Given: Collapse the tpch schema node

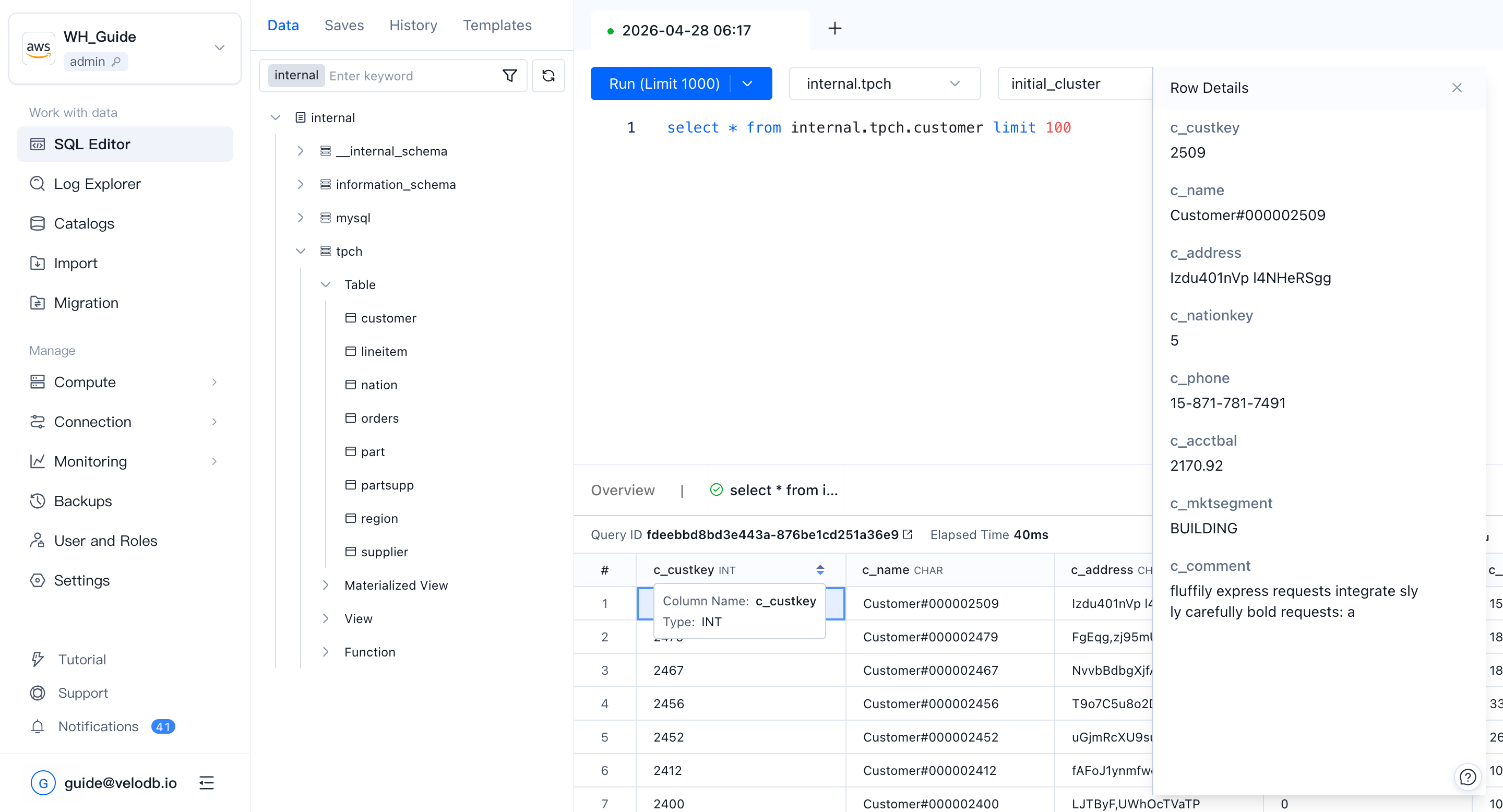Looking at the screenshot, I should click(301, 252).
